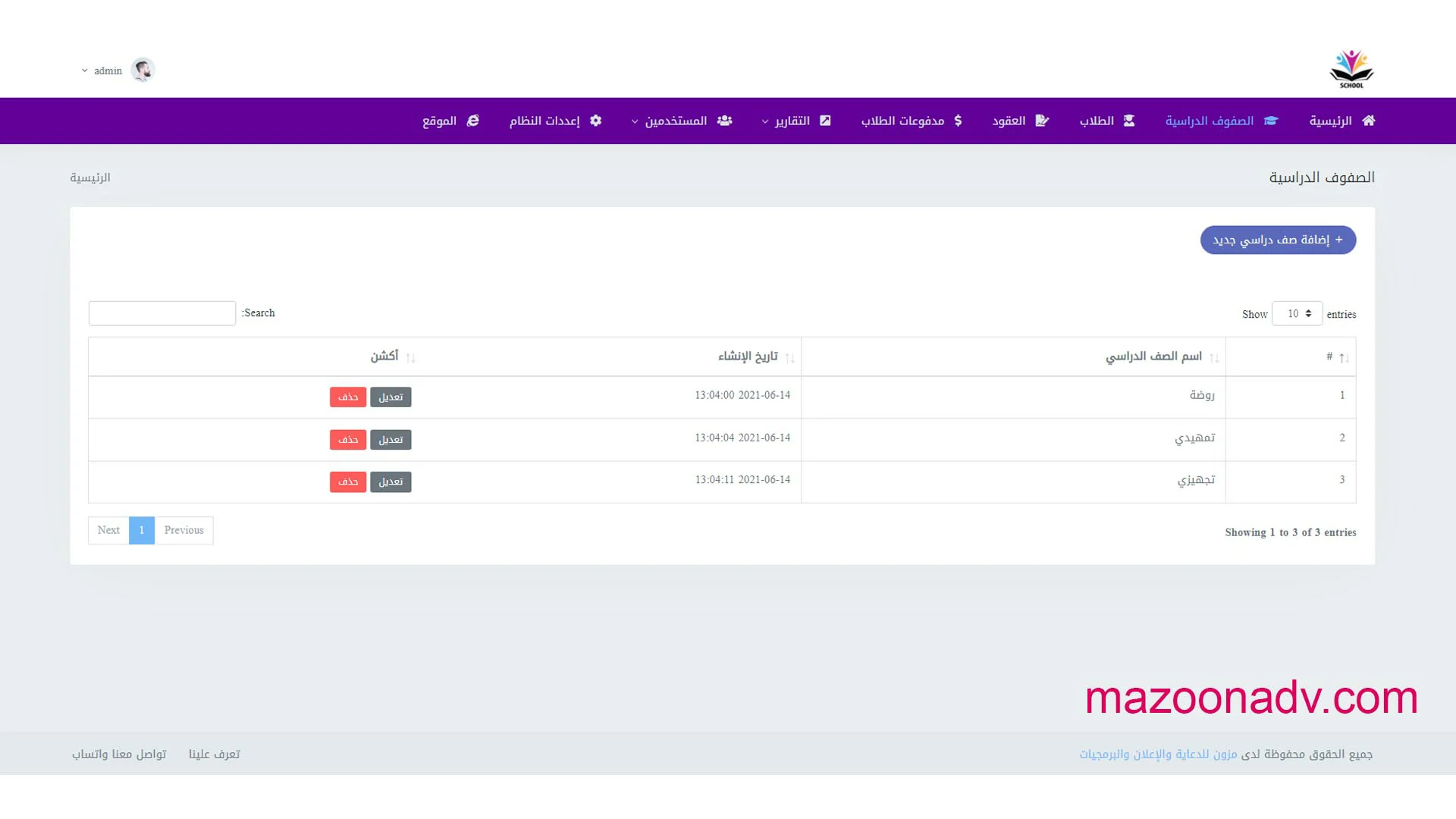Open the WhatsApp contact footer link
This screenshot has height=819, width=1456.
[x=119, y=754]
